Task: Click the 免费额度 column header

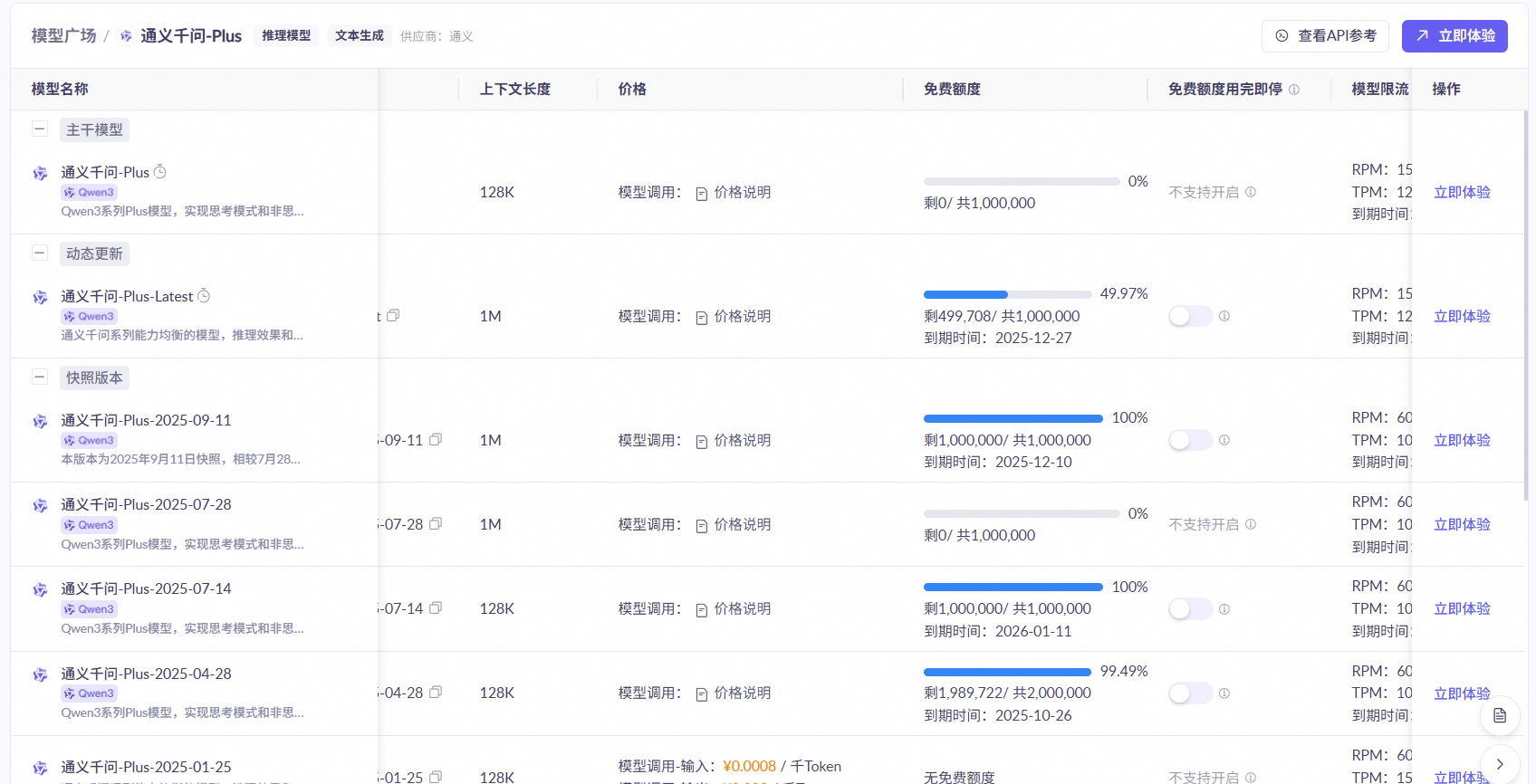Action: 952,89
